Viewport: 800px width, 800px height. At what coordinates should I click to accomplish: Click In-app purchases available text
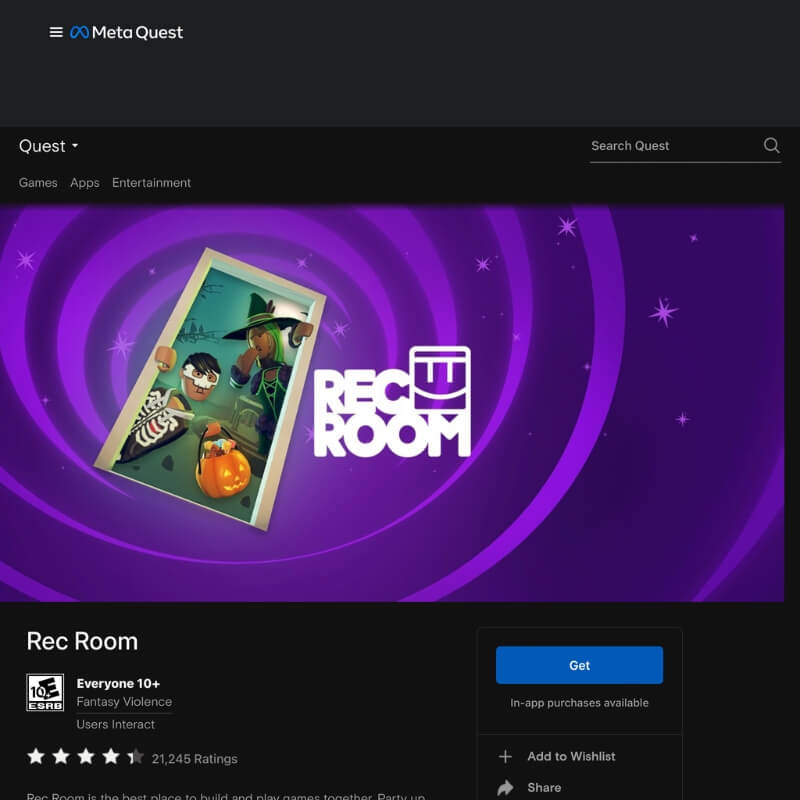[x=579, y=703]
